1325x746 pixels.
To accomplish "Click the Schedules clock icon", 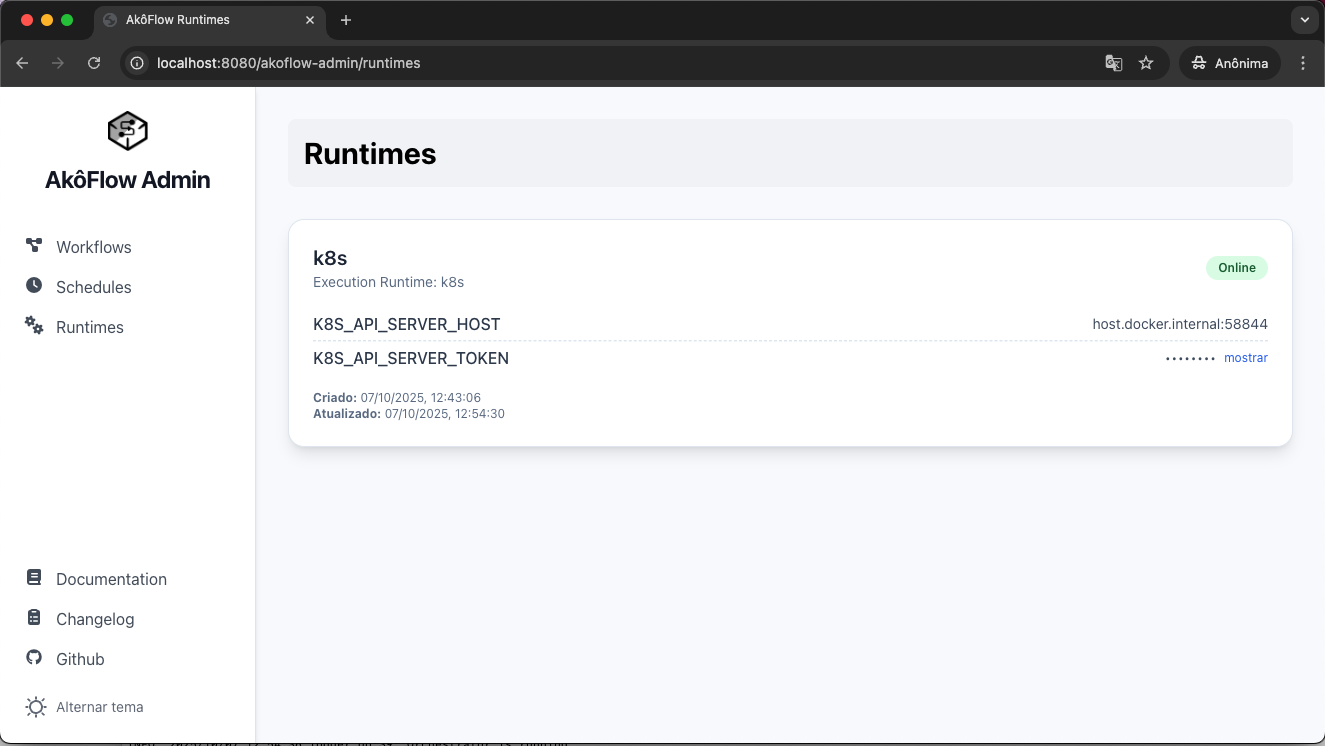I will tap(34, 286).
